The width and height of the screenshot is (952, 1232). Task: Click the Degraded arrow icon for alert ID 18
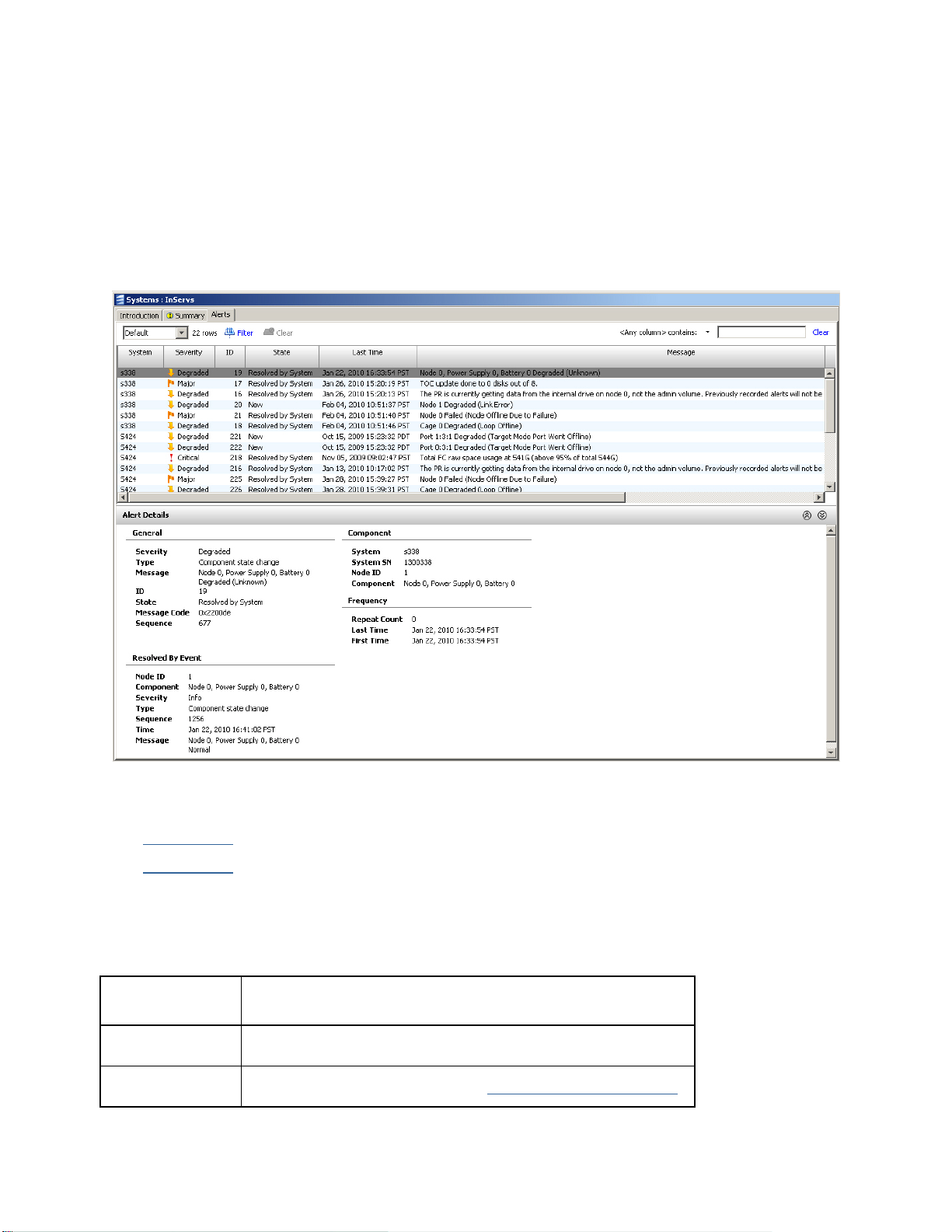tap(171, 426)
